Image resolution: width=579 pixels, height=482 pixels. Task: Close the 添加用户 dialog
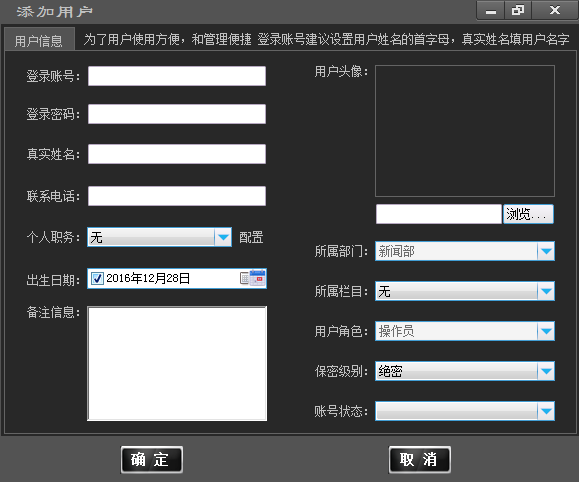coord(555,10)
